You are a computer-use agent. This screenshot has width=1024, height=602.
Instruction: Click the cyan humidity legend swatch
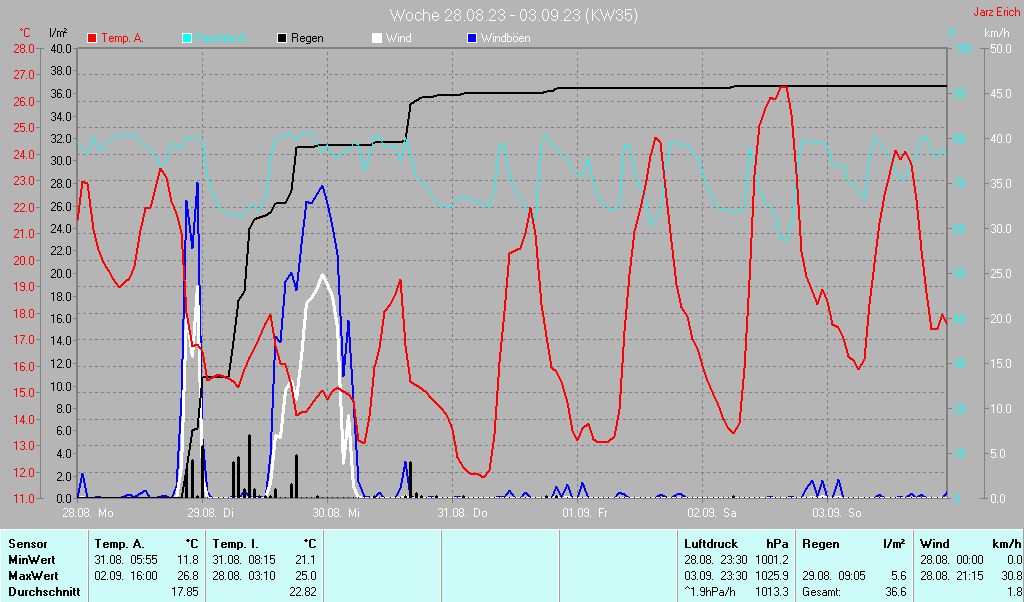pos(188,38)
